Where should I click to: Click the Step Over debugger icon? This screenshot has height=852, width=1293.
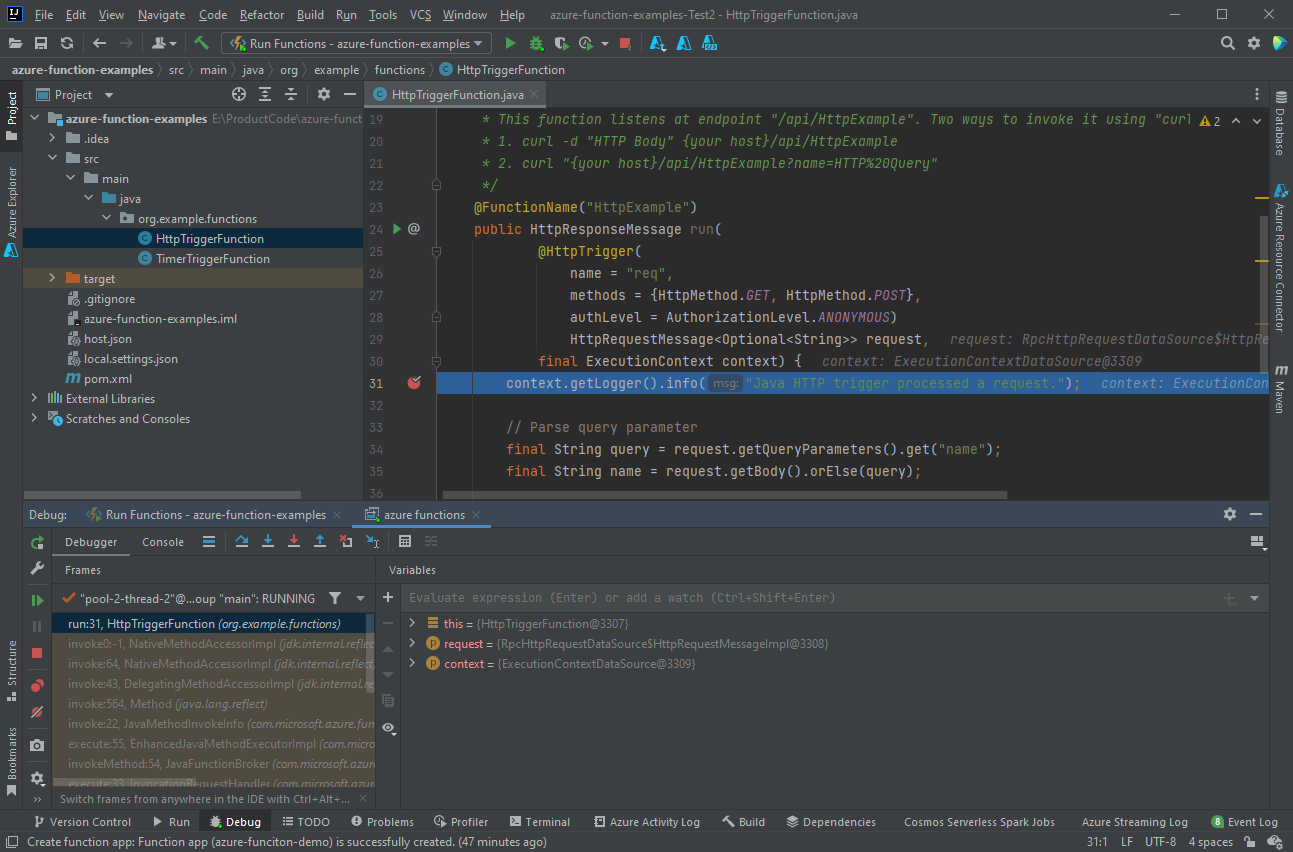coord(242,541)
